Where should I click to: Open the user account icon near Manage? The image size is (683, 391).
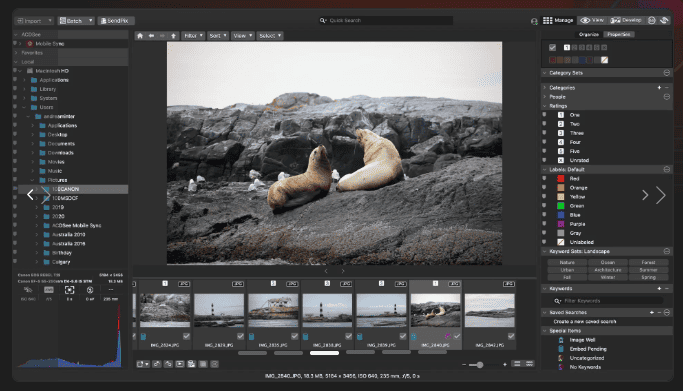[x=534, y=21]
